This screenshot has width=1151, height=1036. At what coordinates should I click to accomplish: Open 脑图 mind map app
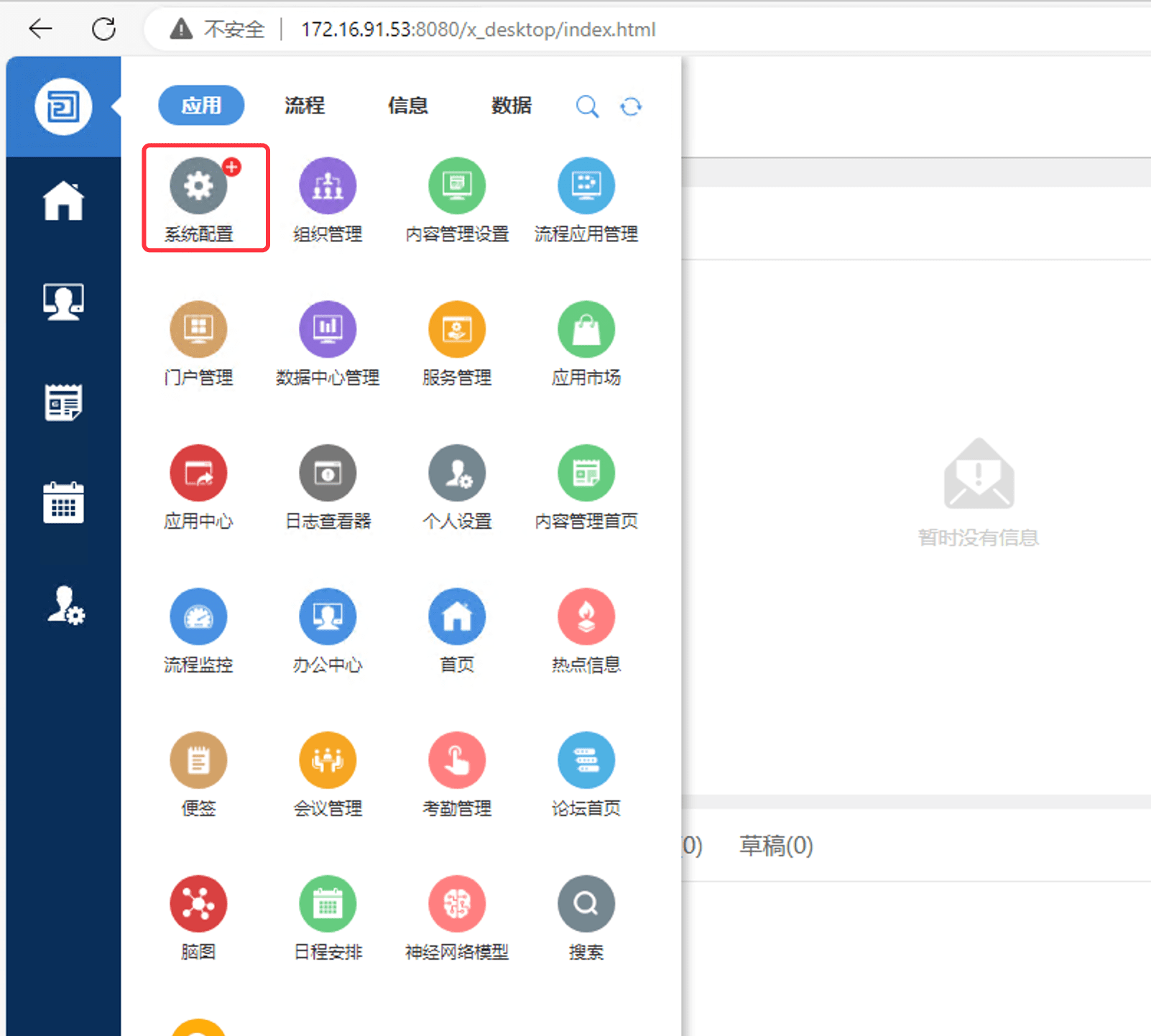pos(198,904)
